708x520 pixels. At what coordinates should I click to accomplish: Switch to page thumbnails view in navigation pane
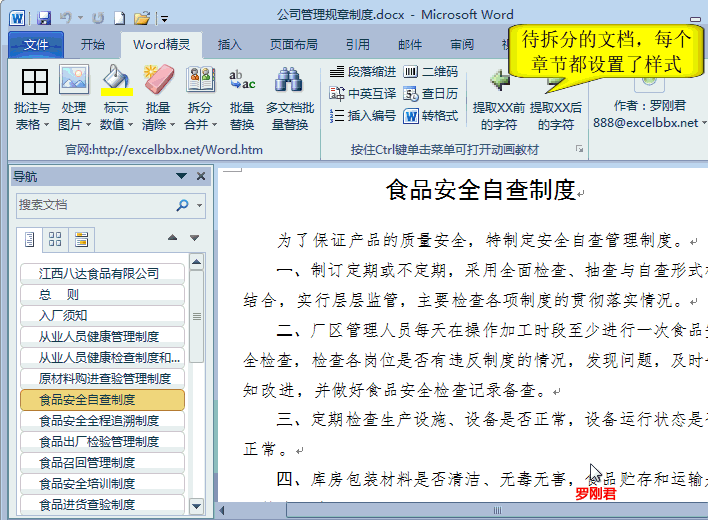[55, 239]
